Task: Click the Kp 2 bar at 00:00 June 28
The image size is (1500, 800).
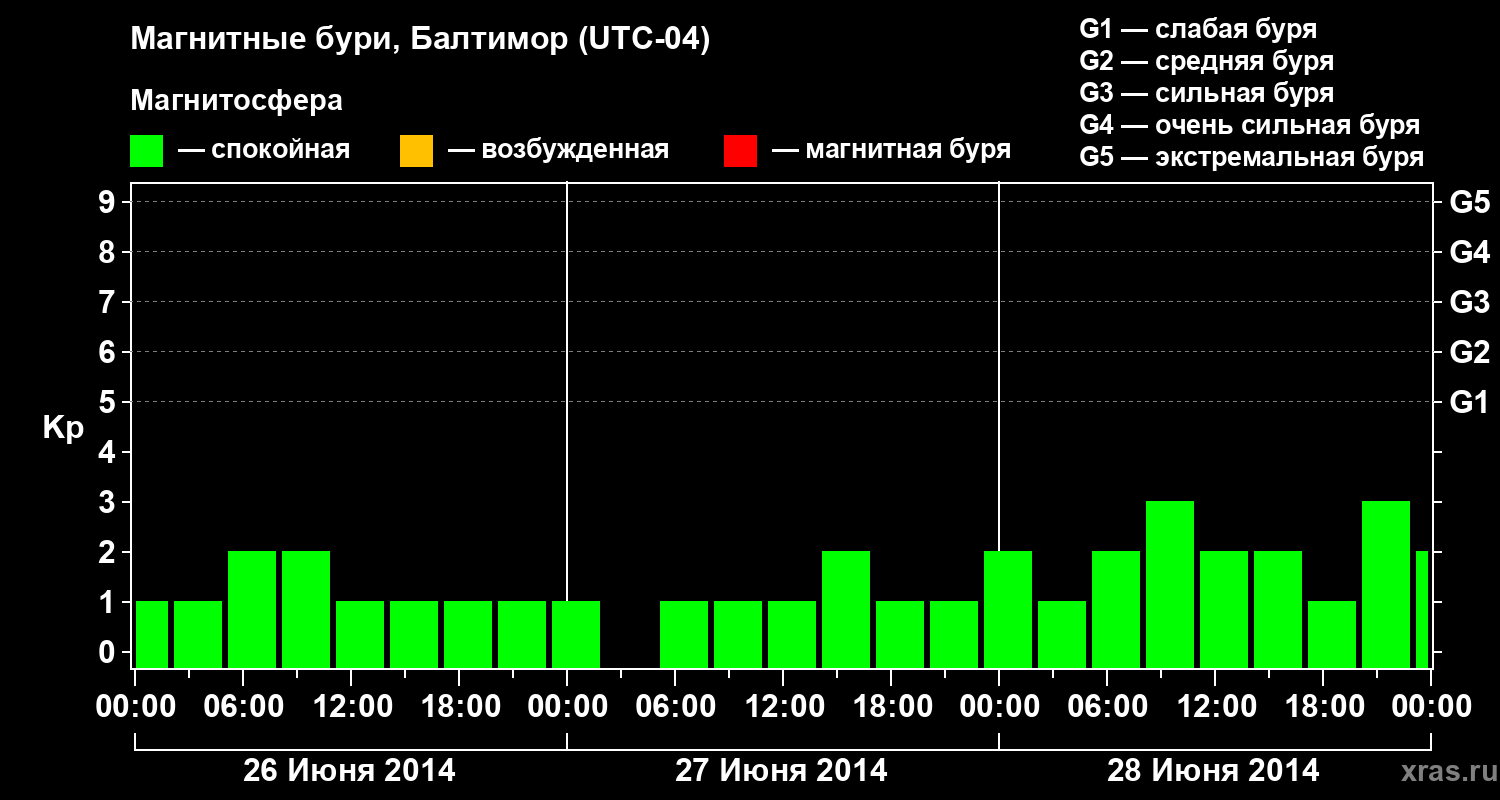Action: [x=1008, y=609]
